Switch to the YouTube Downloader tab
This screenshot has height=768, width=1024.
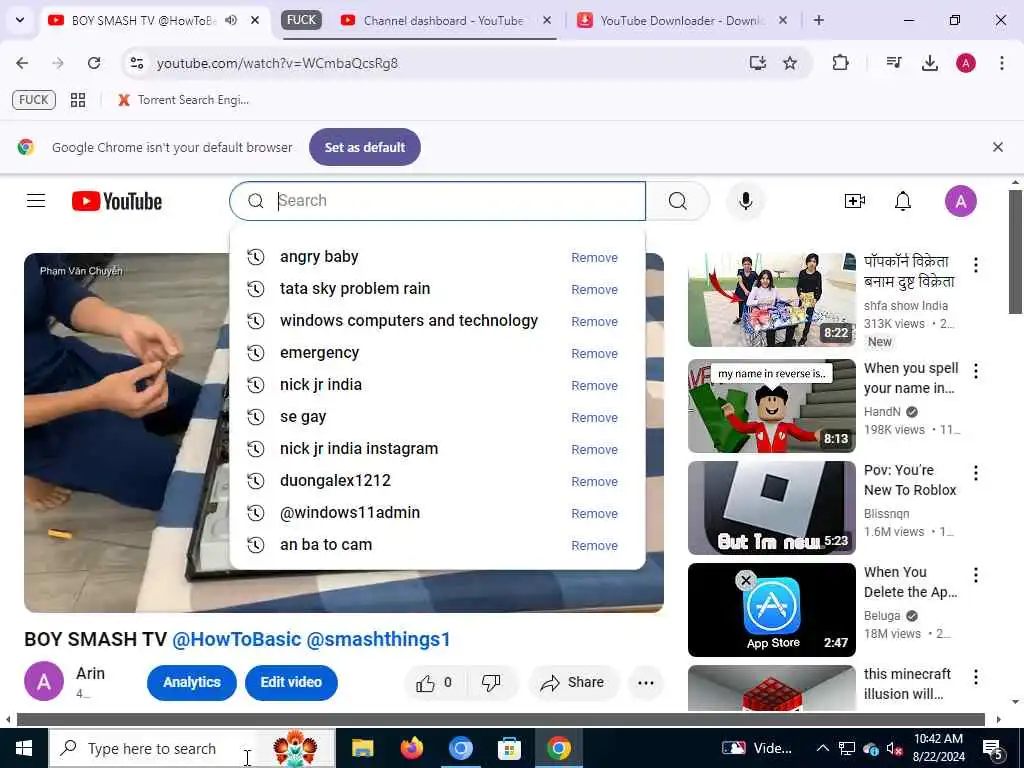pos(682,20)
